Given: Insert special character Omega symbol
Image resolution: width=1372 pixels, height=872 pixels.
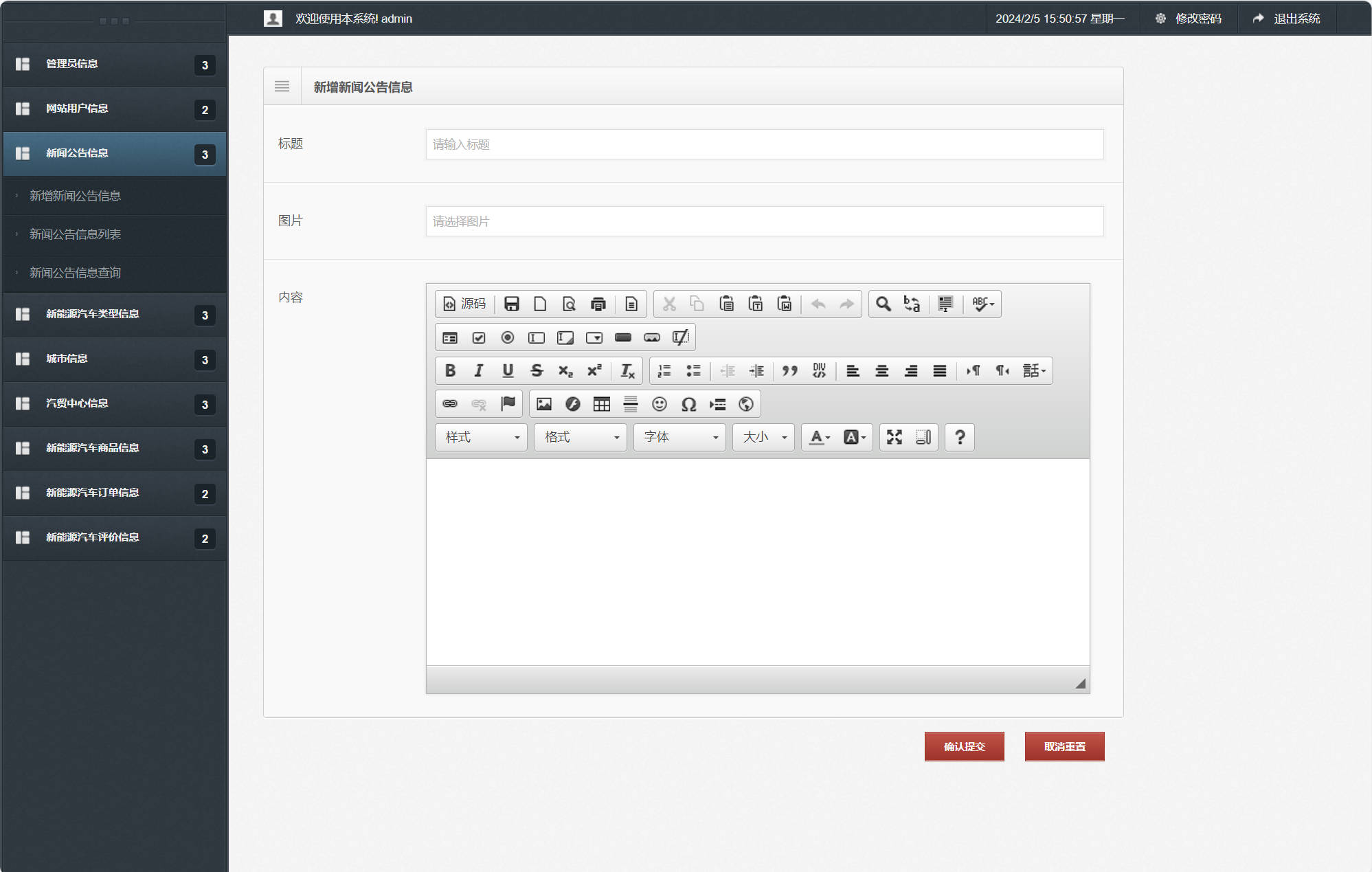Looking at the screenshot, I should (x=688, y=404).
